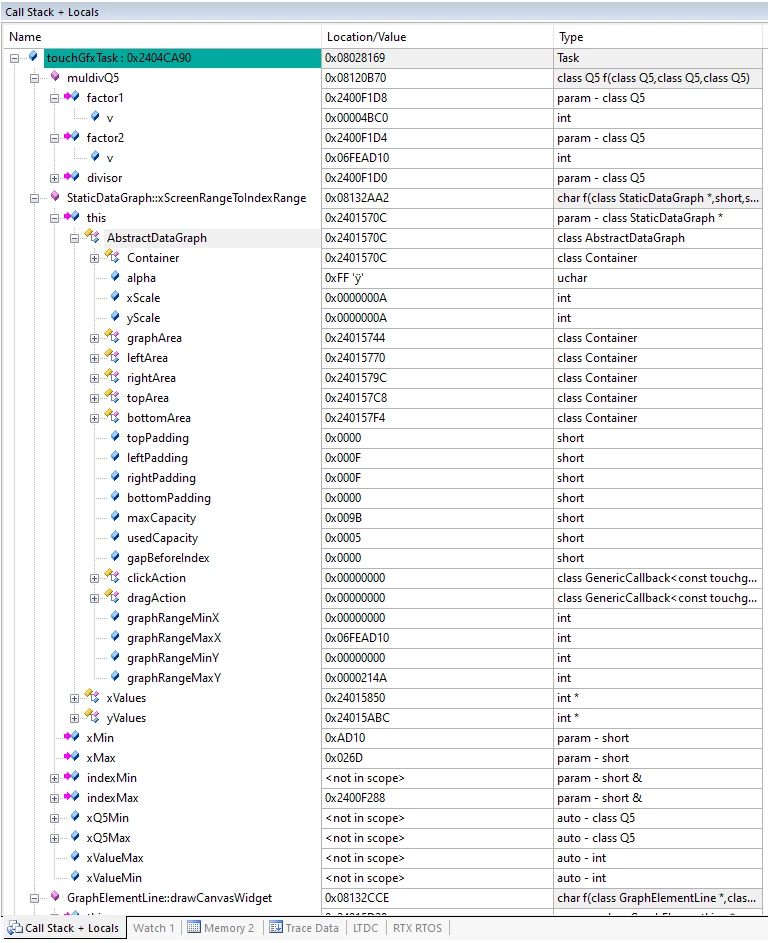Expand the xQ5Max variable node
This screenshot has width=768, height=943.
tap(54, 838)
